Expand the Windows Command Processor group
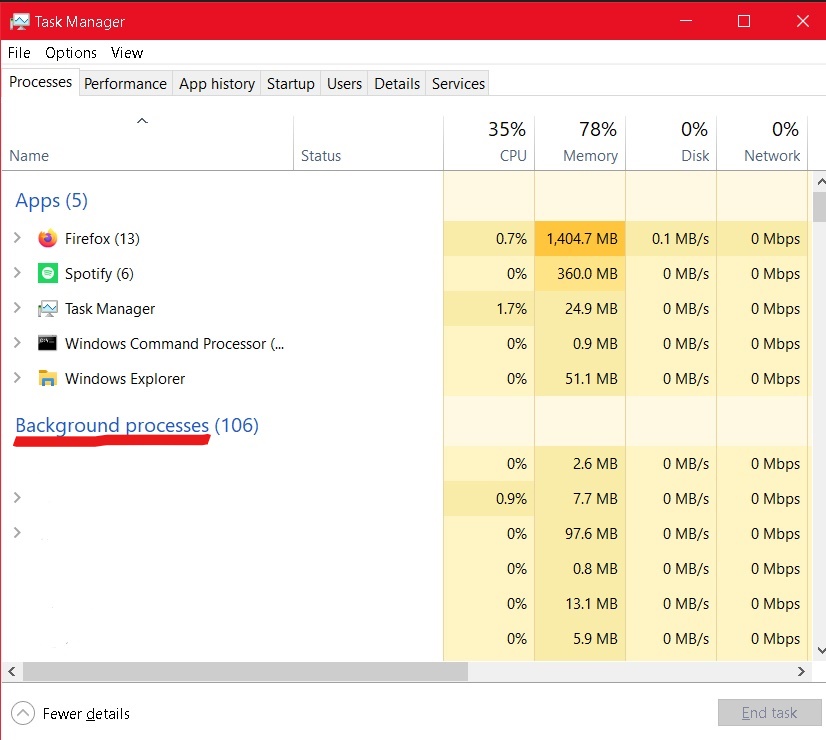The width and height of the screenshot is (826, 740). tap(18, 343)
